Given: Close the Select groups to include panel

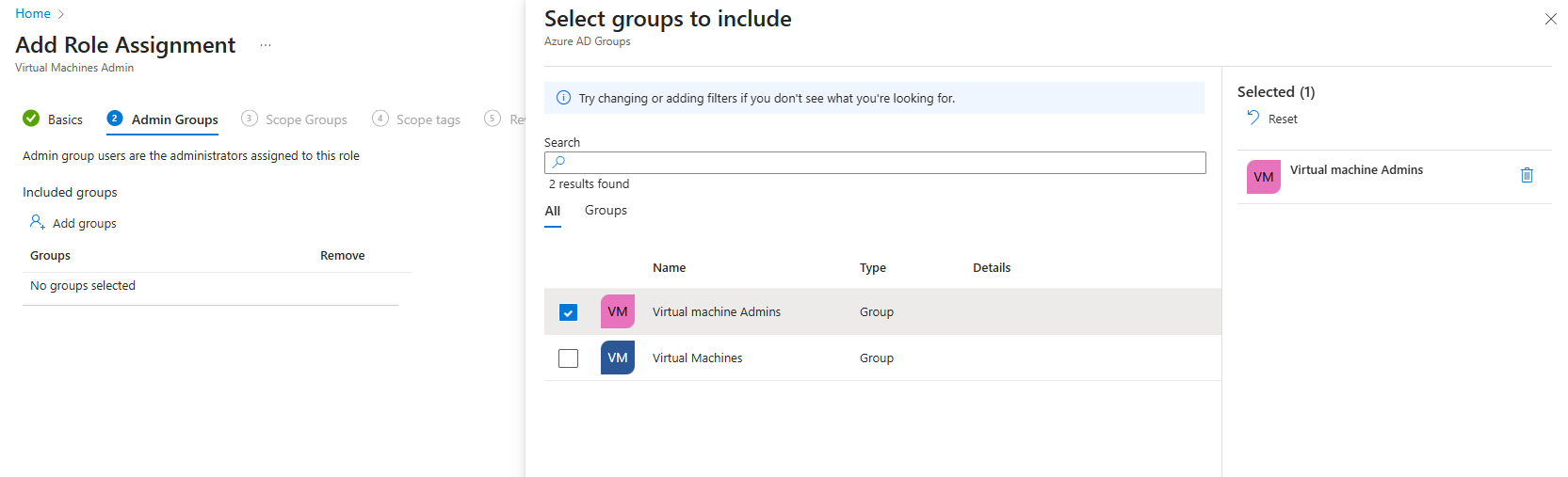Looking at the screenshot, I should (x=1550, y=19).
